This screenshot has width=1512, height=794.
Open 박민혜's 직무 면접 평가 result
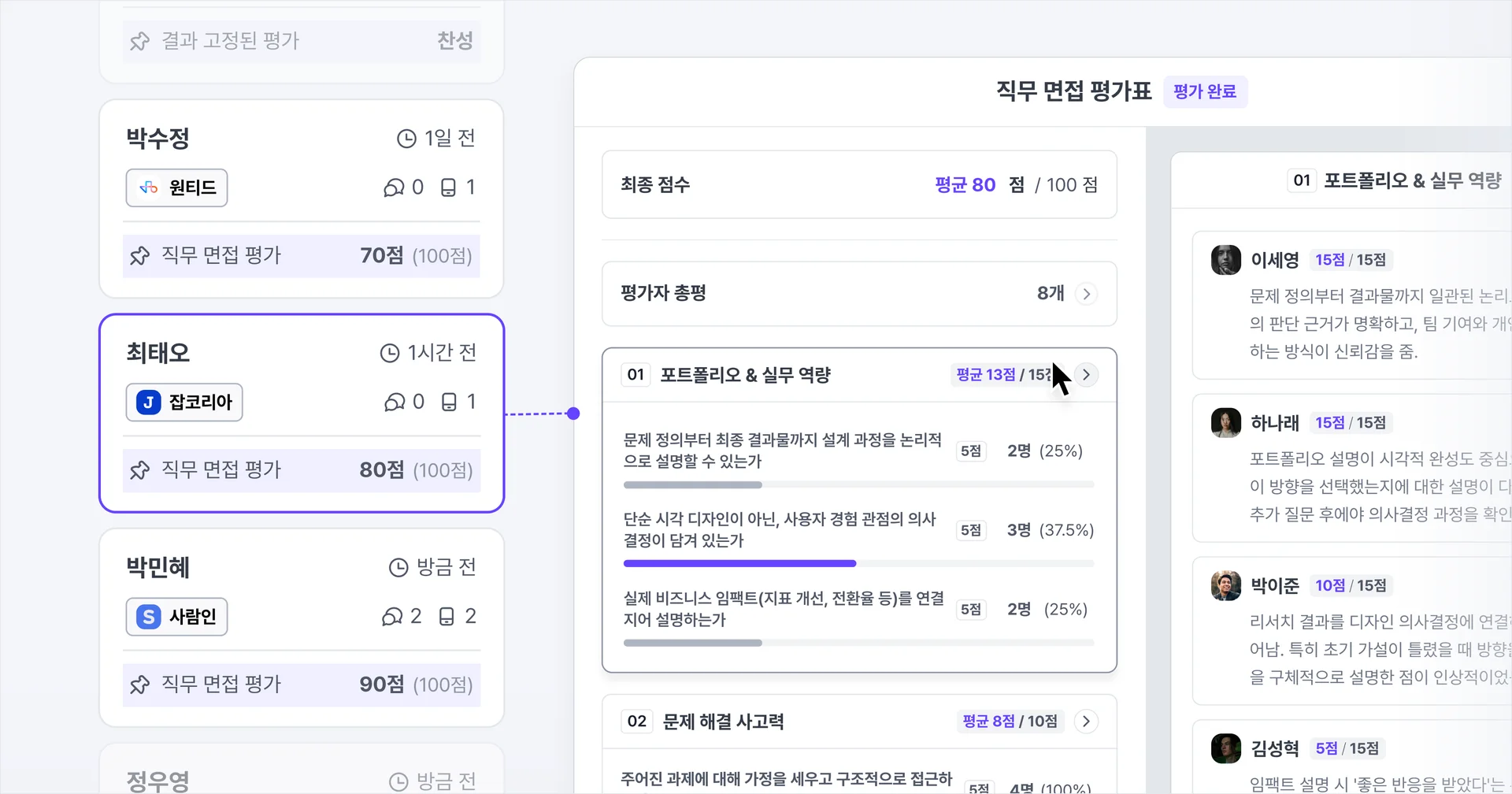[301, 685]
